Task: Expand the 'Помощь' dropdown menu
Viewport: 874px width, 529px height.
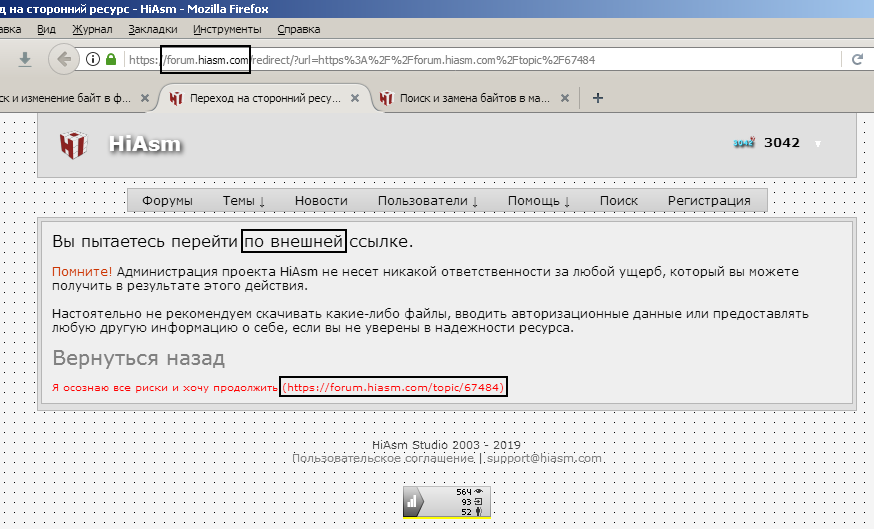Action: pos(539,200)
